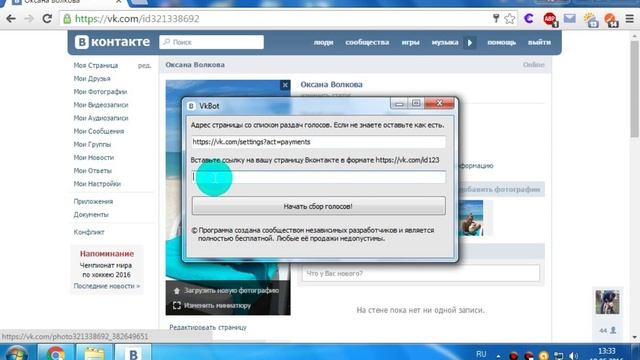Open 'Мои Ответы' in sidebar
The height and width of the screenshot is (360, 640).
(93, 171)
